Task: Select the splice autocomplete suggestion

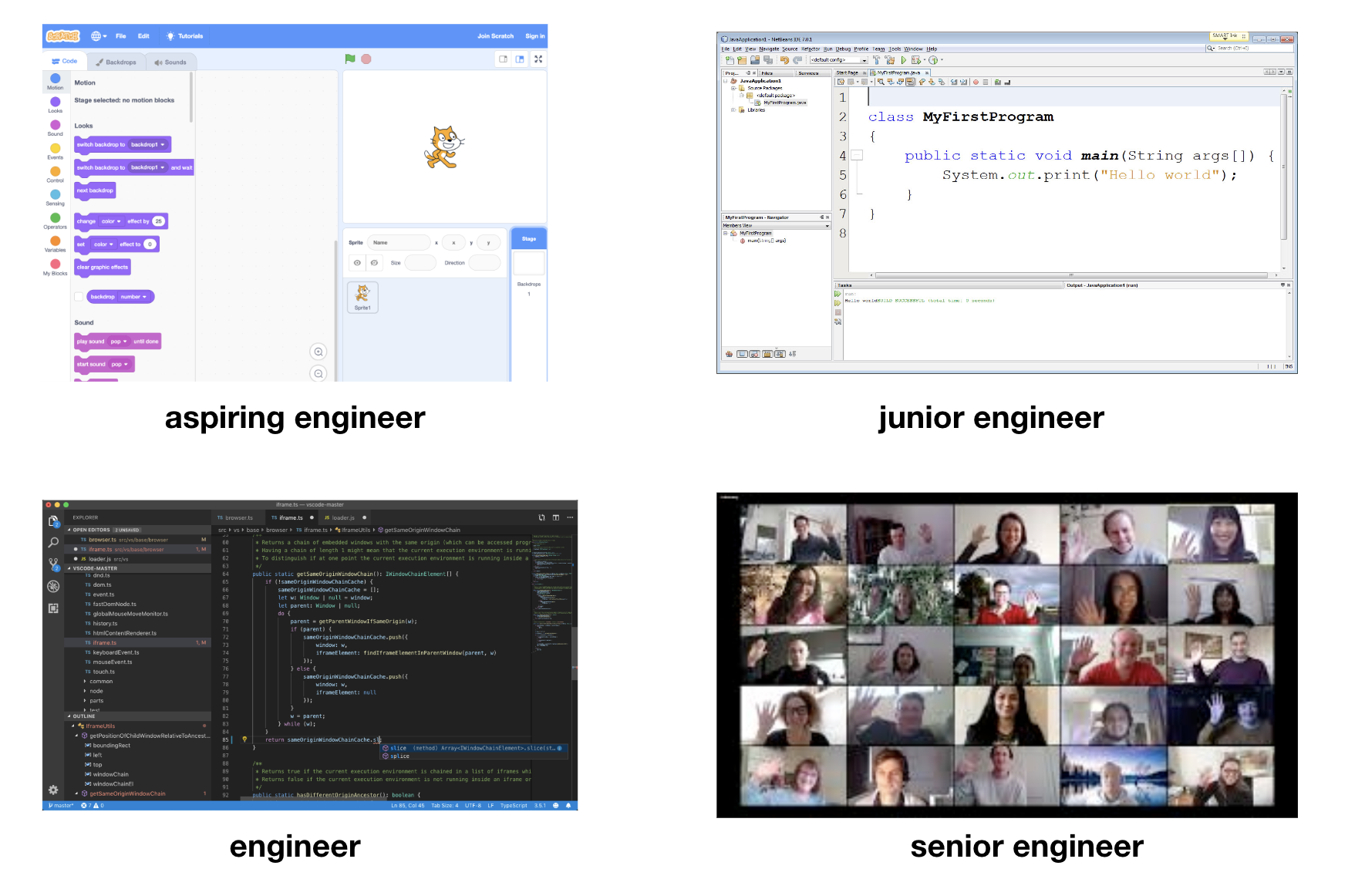Action: coord(474,756)
